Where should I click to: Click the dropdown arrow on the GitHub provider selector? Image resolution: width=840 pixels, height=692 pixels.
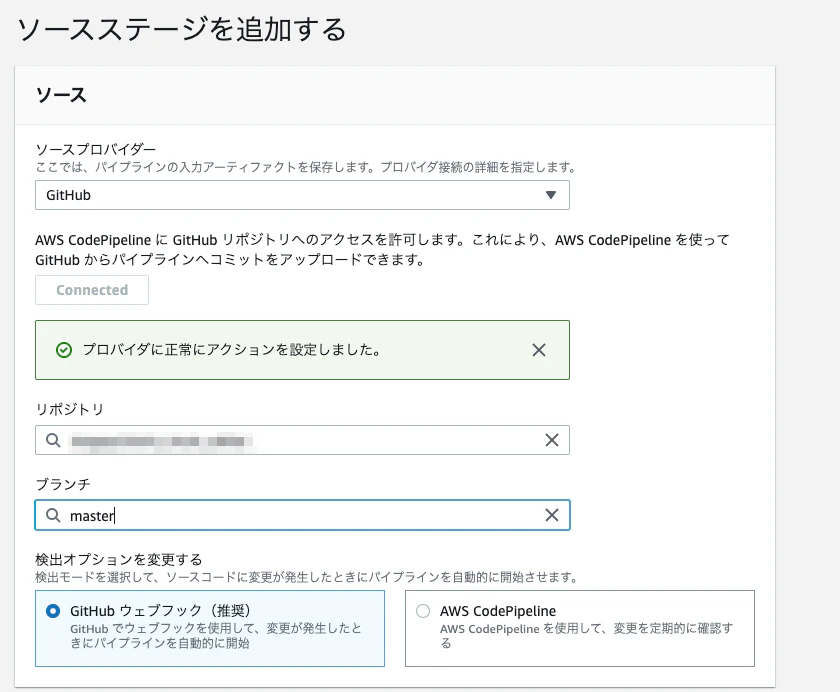(549, 196)
